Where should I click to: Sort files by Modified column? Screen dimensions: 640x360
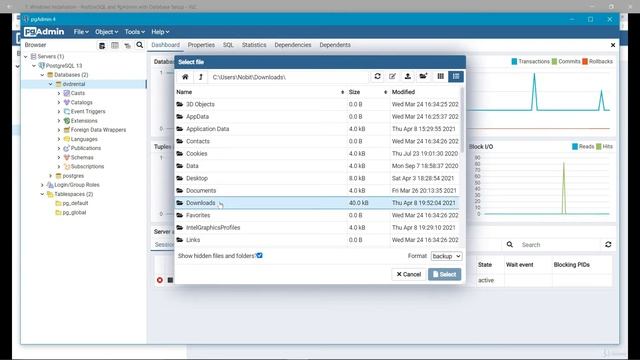425,92
